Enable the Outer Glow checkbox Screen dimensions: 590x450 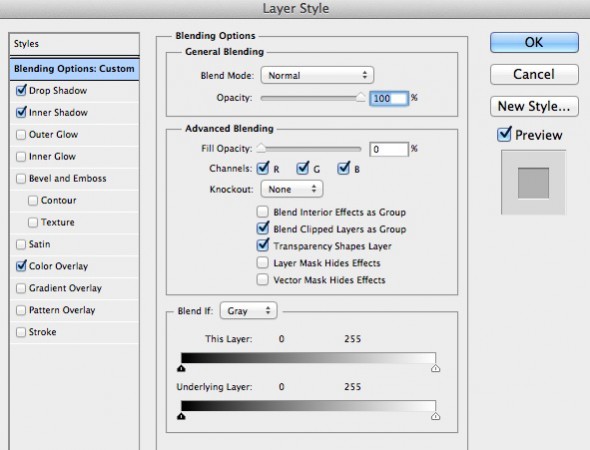(21, 135)
